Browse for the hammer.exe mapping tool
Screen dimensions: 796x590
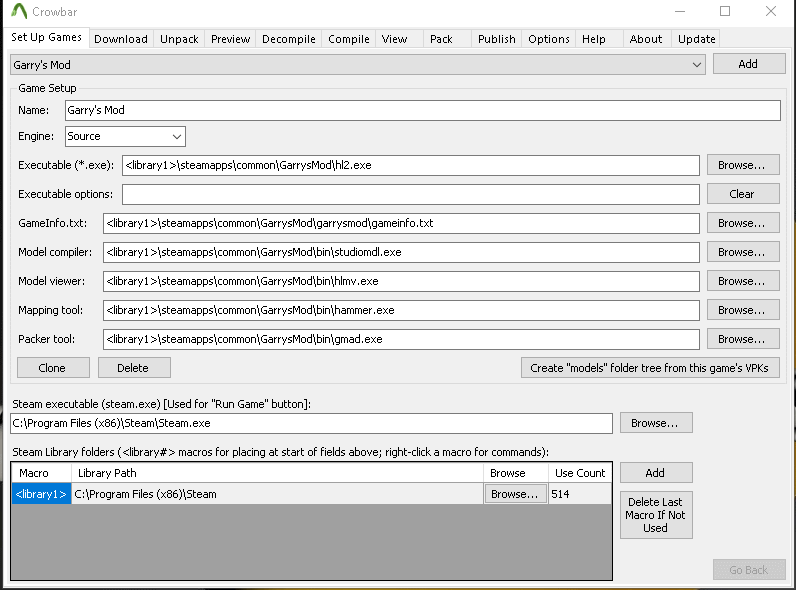(743, 310)
